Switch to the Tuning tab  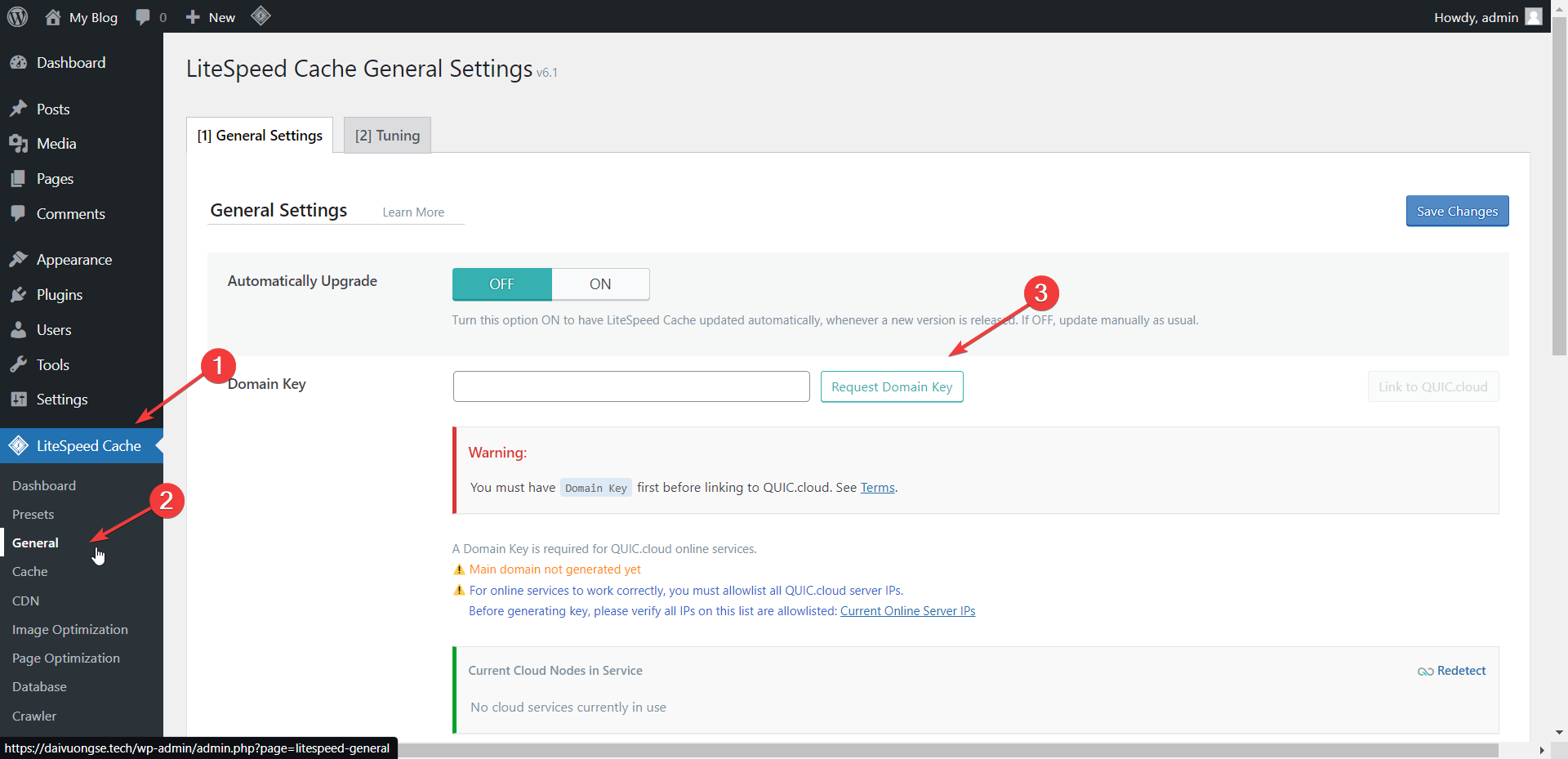(387, 136)
